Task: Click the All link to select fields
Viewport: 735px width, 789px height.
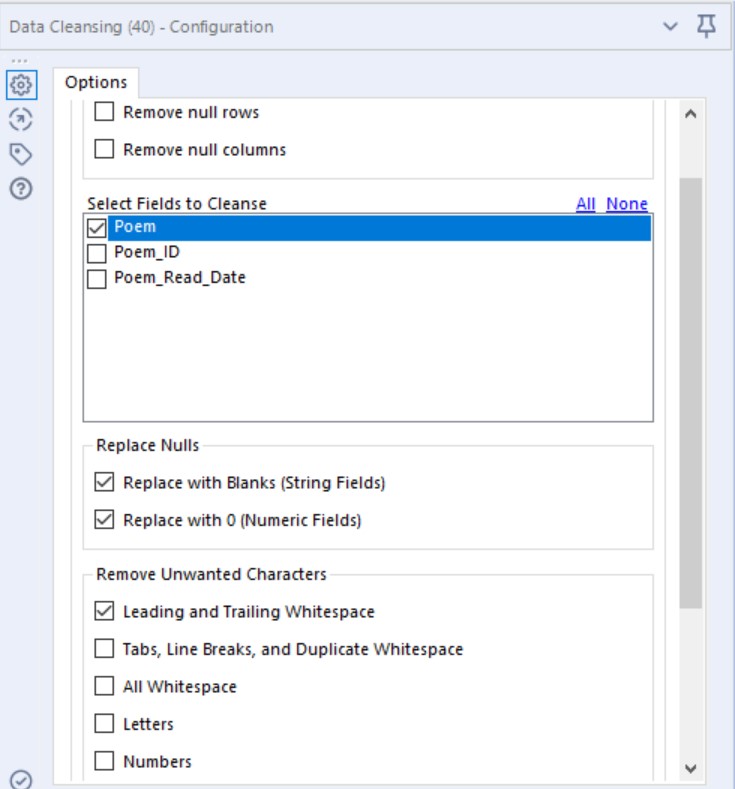Action: point(585,204)
